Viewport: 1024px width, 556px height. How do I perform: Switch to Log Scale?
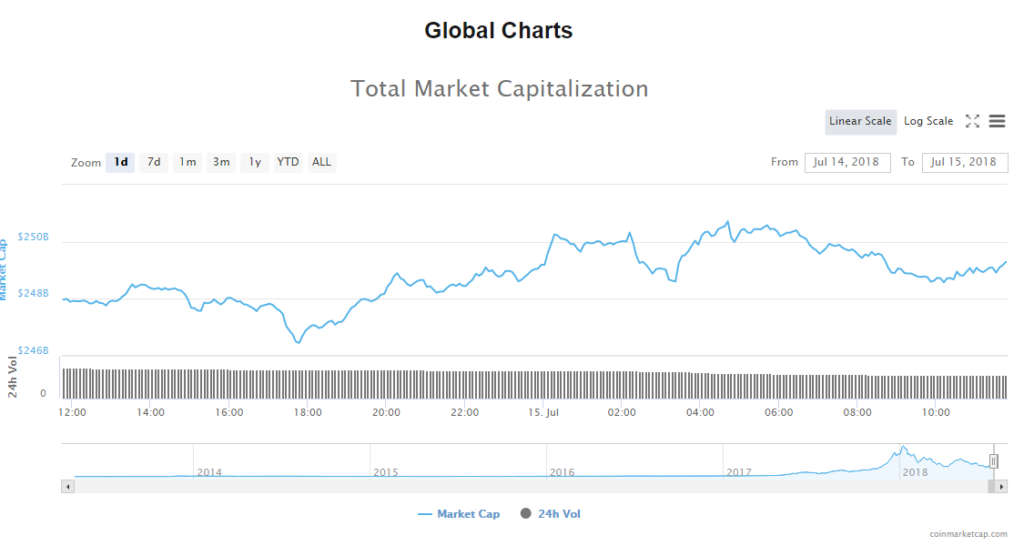pos(928,121)
